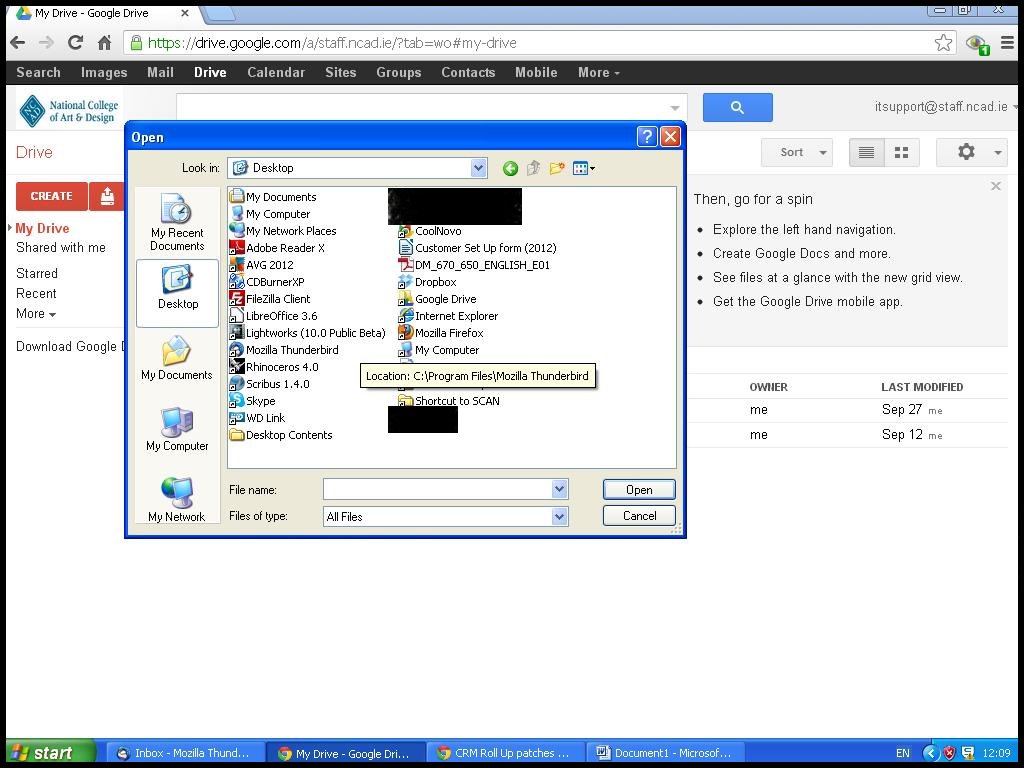Image resolution: width=1024 pixels, height=768 pixels.
Task: Open Recent in Drive sidebar
Action: click(36, 294)
